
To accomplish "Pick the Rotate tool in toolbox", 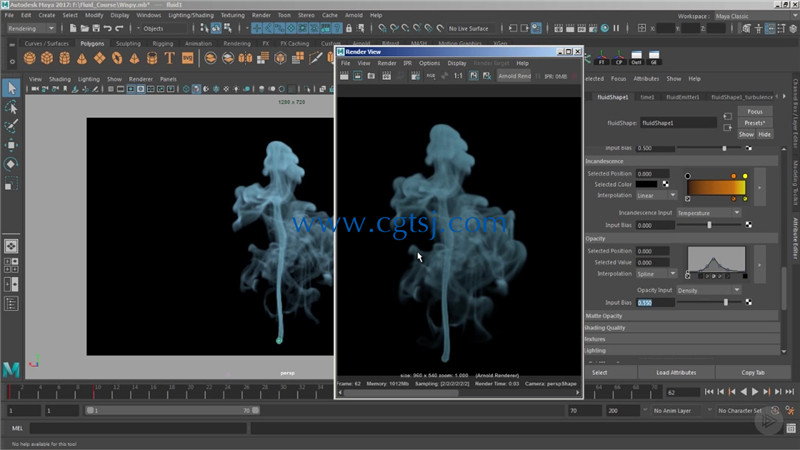I will point(11,164).
